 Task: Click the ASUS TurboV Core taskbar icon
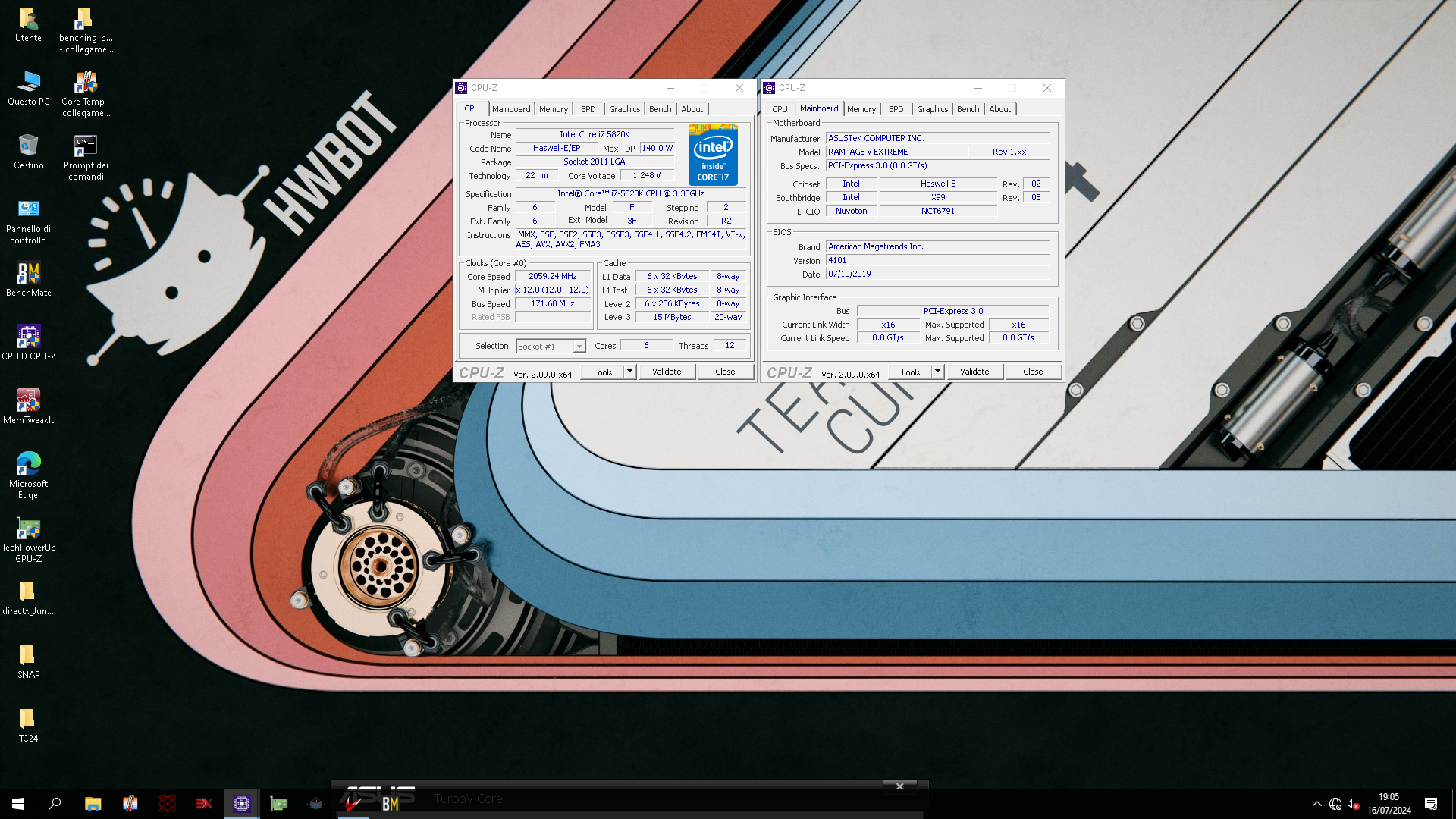[x=353, y=804]
